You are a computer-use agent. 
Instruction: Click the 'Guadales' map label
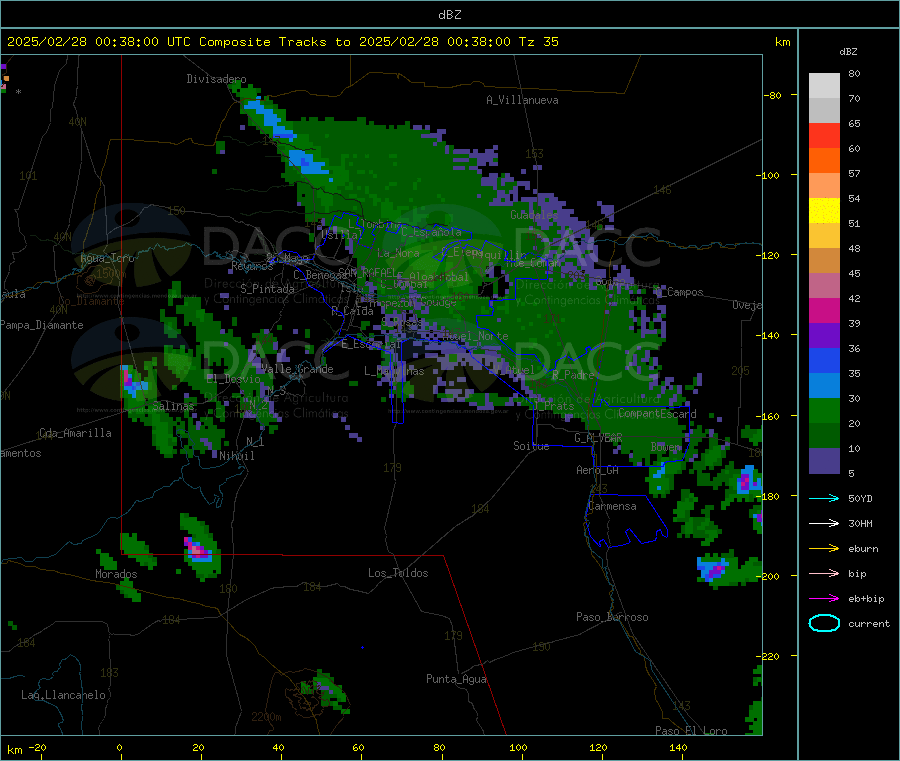tap(534, 215)
